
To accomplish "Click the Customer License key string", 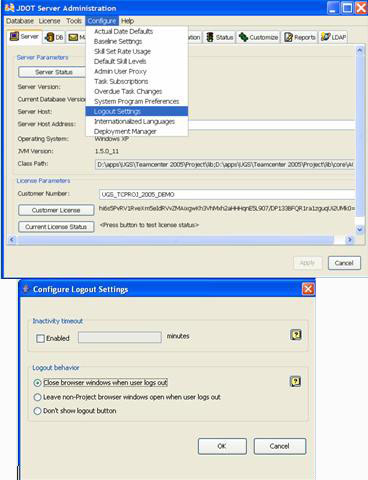I will point(227,208).
